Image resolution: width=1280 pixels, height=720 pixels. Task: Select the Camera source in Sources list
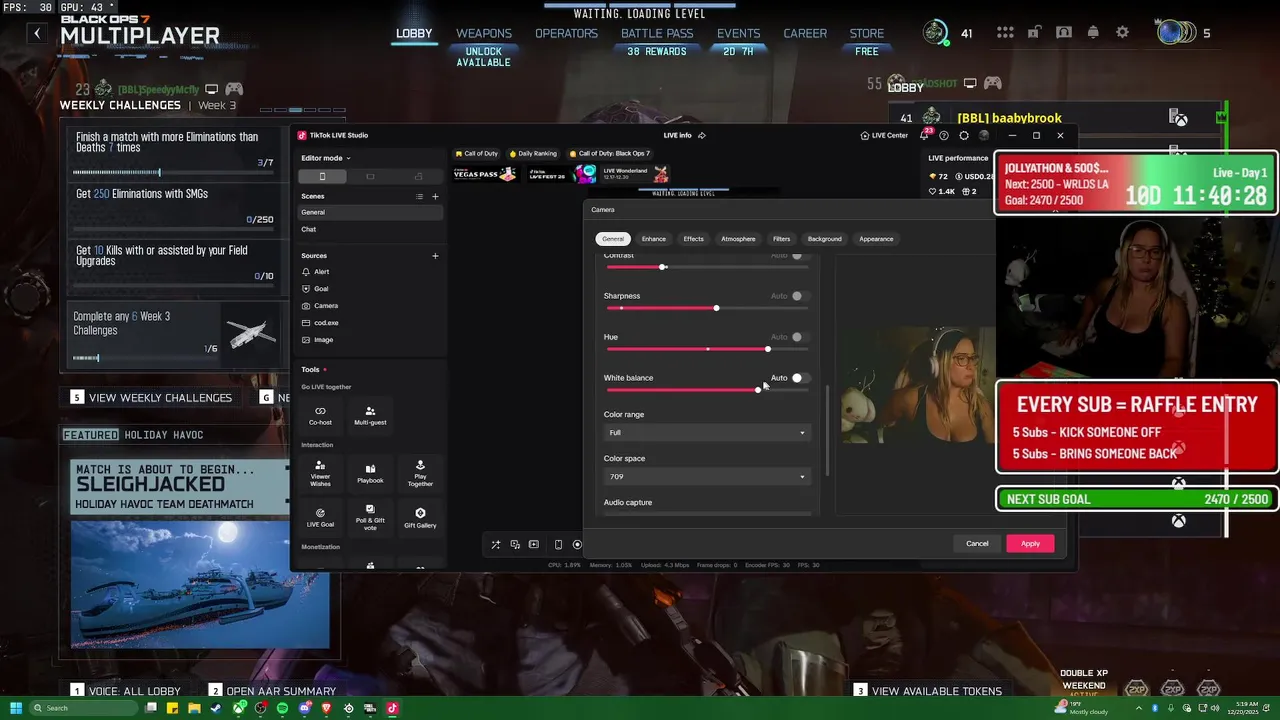pyautogui.click(x=369, y=306)
